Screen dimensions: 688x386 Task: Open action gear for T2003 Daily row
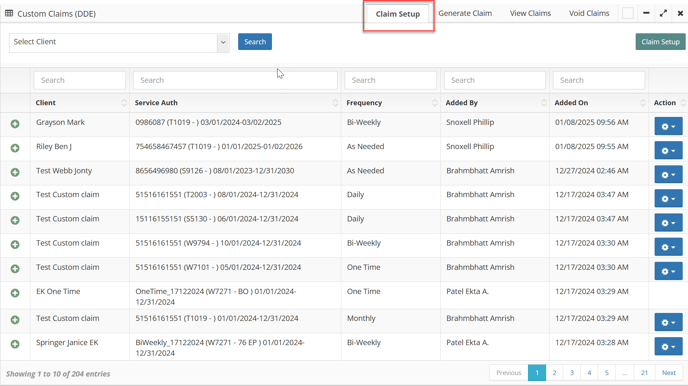click(x=668, y=199)
